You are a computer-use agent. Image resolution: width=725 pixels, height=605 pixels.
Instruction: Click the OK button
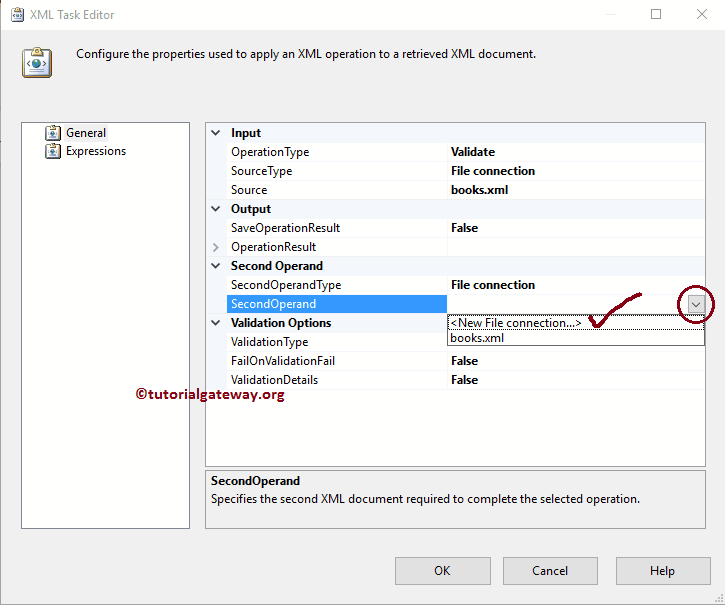coord(442,571)
